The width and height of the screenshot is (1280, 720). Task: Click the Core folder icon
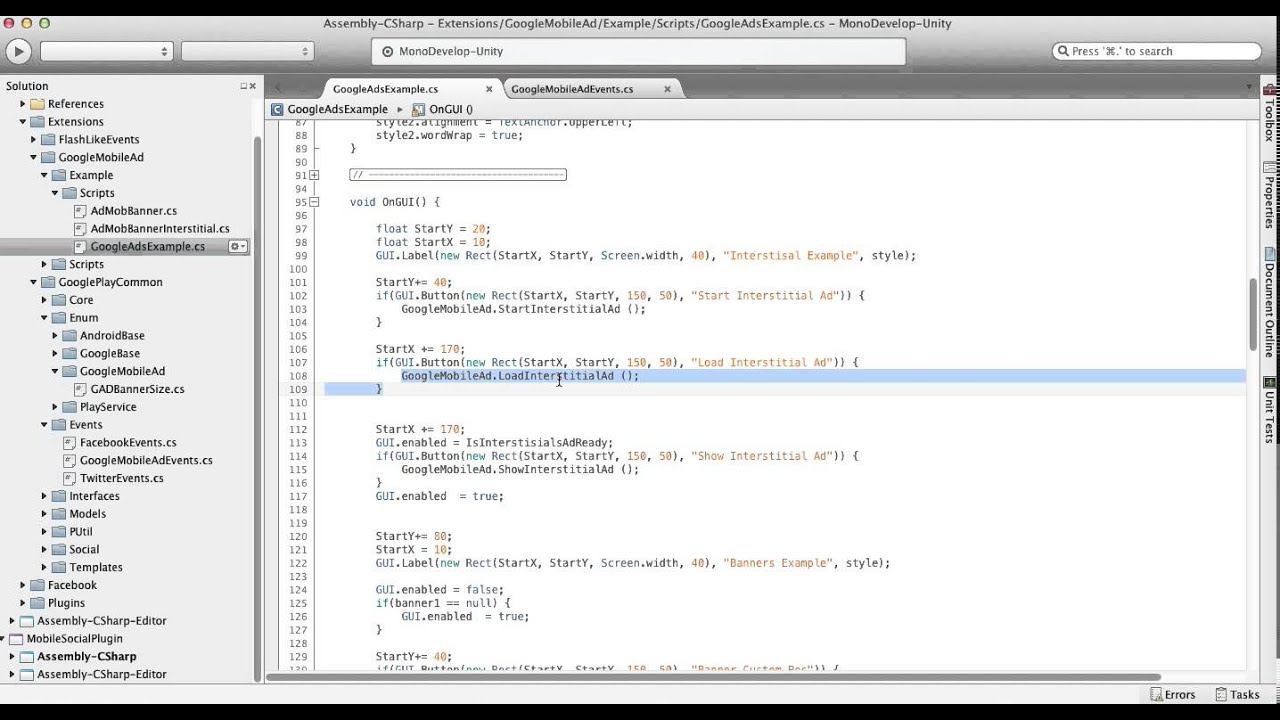tap(59, 300)
